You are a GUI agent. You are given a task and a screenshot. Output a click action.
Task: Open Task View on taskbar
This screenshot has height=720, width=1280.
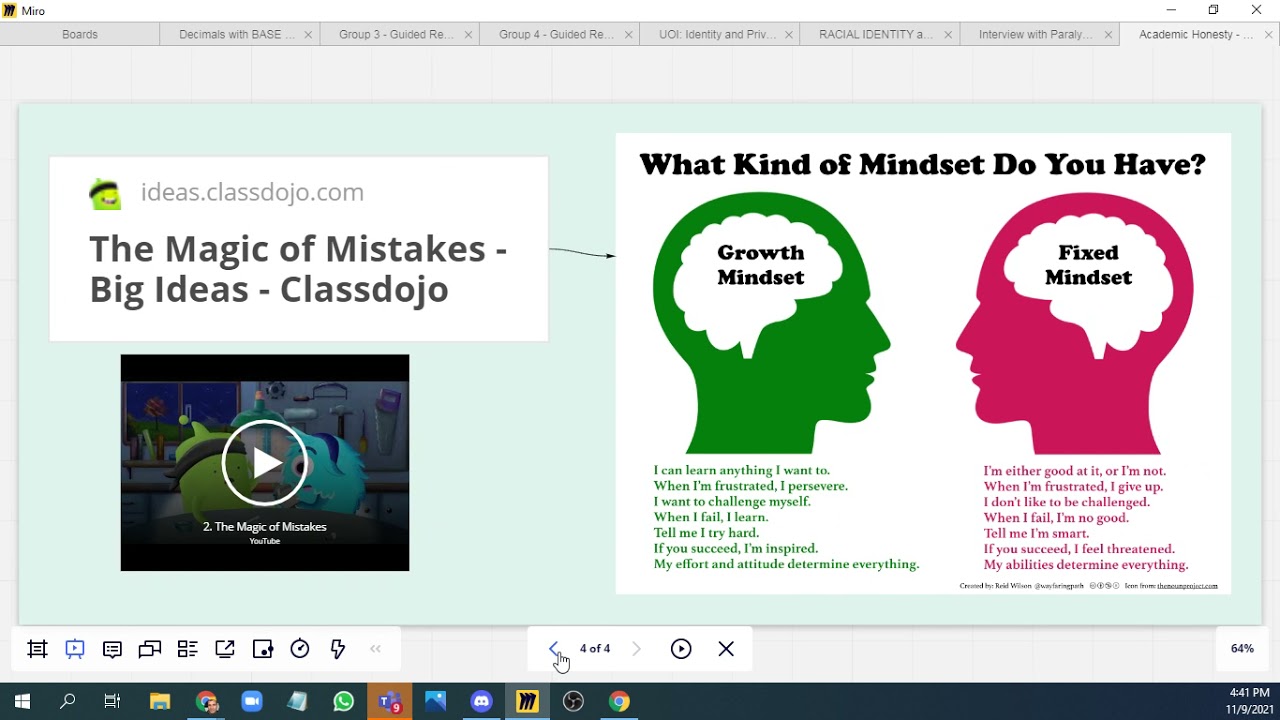112,701
